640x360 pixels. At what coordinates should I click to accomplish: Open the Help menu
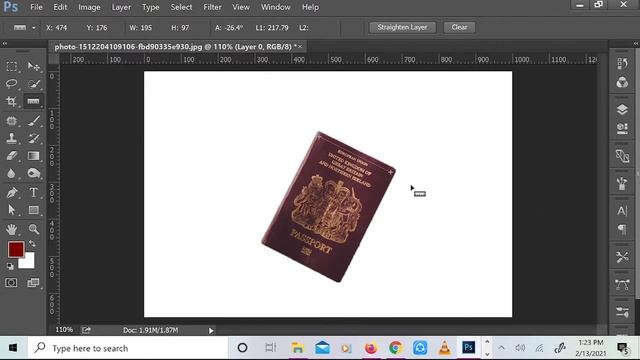coord(310,7)
